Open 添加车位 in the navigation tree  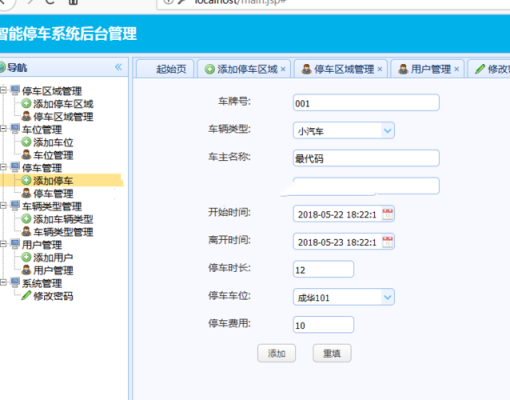(53, 142)
